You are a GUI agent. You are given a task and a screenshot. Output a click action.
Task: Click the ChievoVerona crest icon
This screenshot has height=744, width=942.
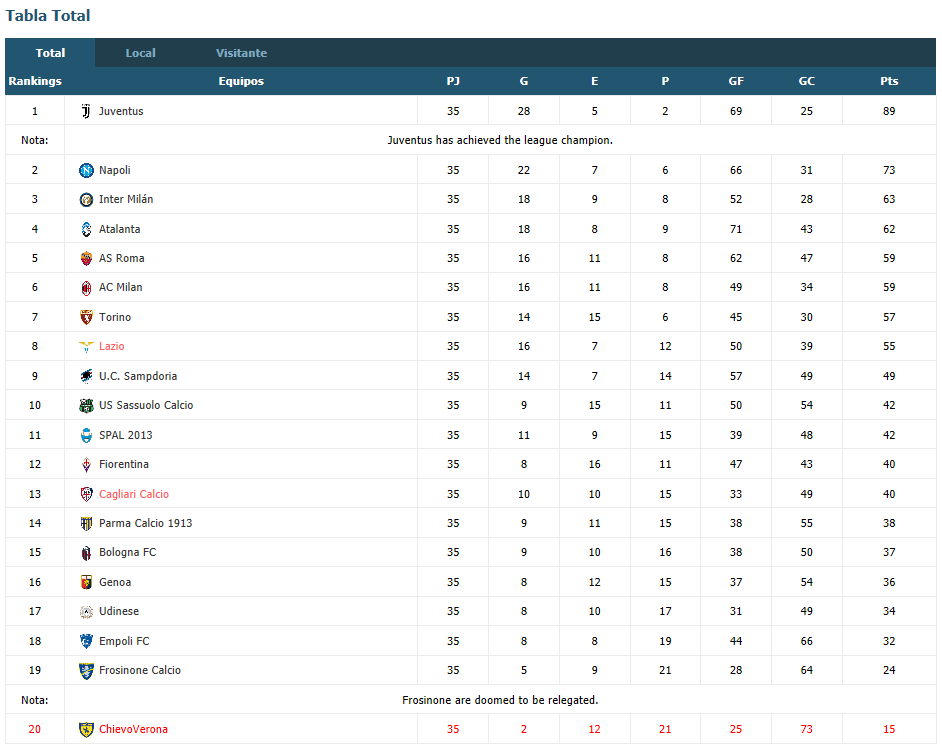86,730
